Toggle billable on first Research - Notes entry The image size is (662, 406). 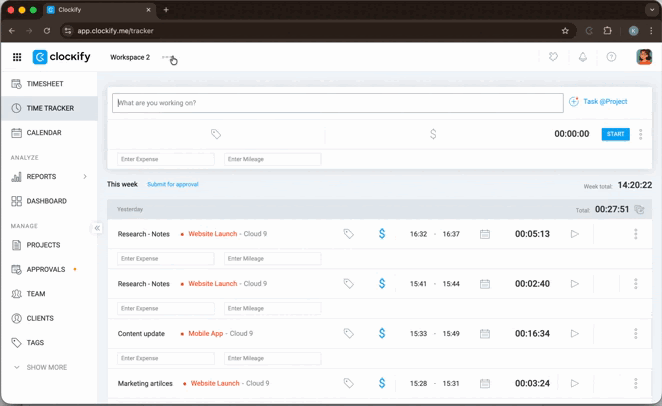(382, 234)
